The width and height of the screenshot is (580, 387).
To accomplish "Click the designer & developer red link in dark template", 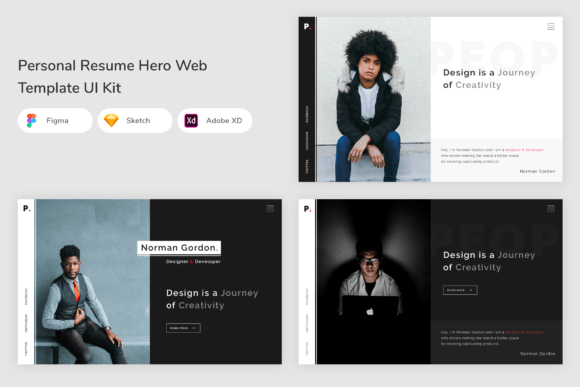I will point(524,332).
